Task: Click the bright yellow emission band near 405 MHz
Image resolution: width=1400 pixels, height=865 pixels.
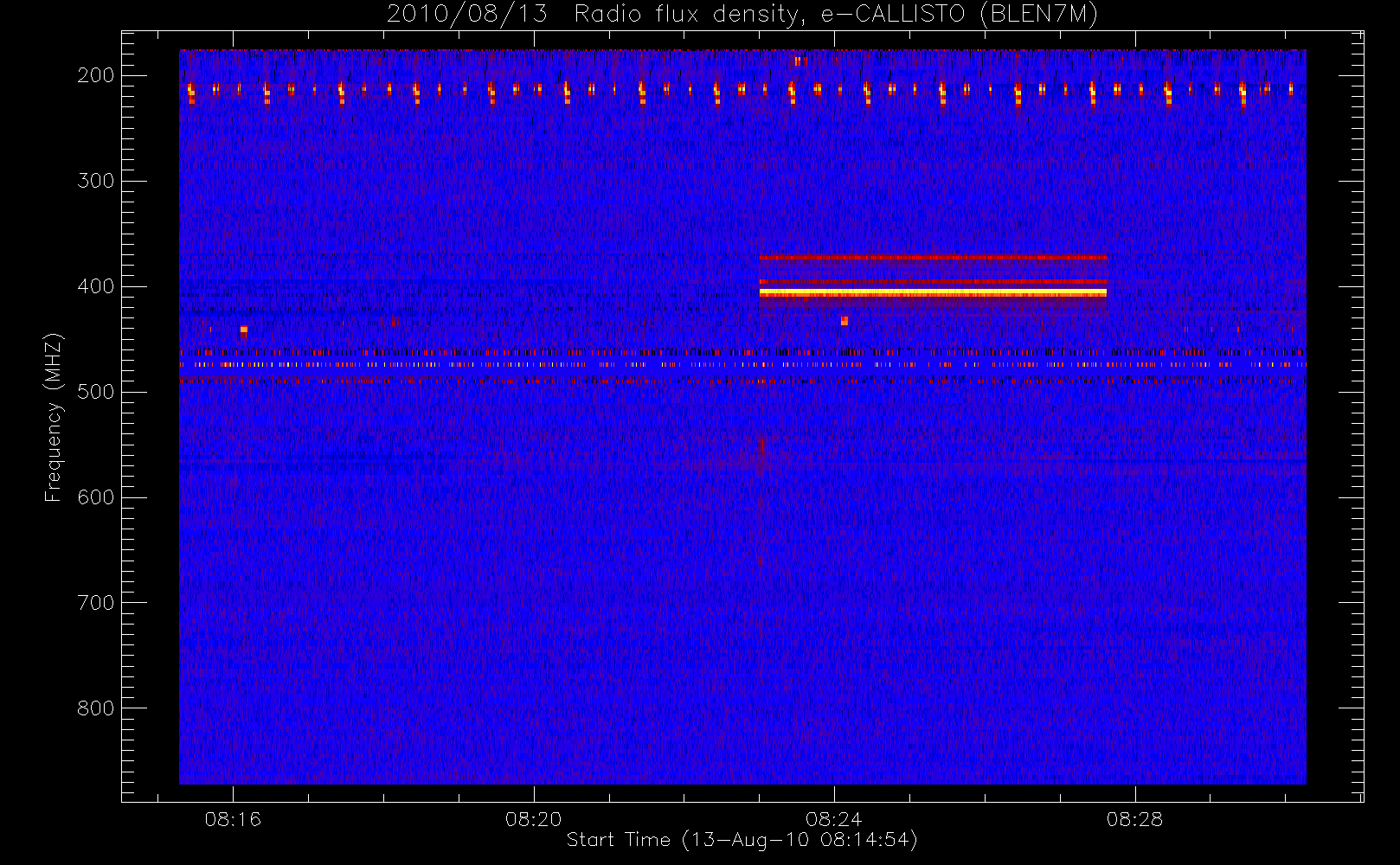Action: (x=933, y=293)
